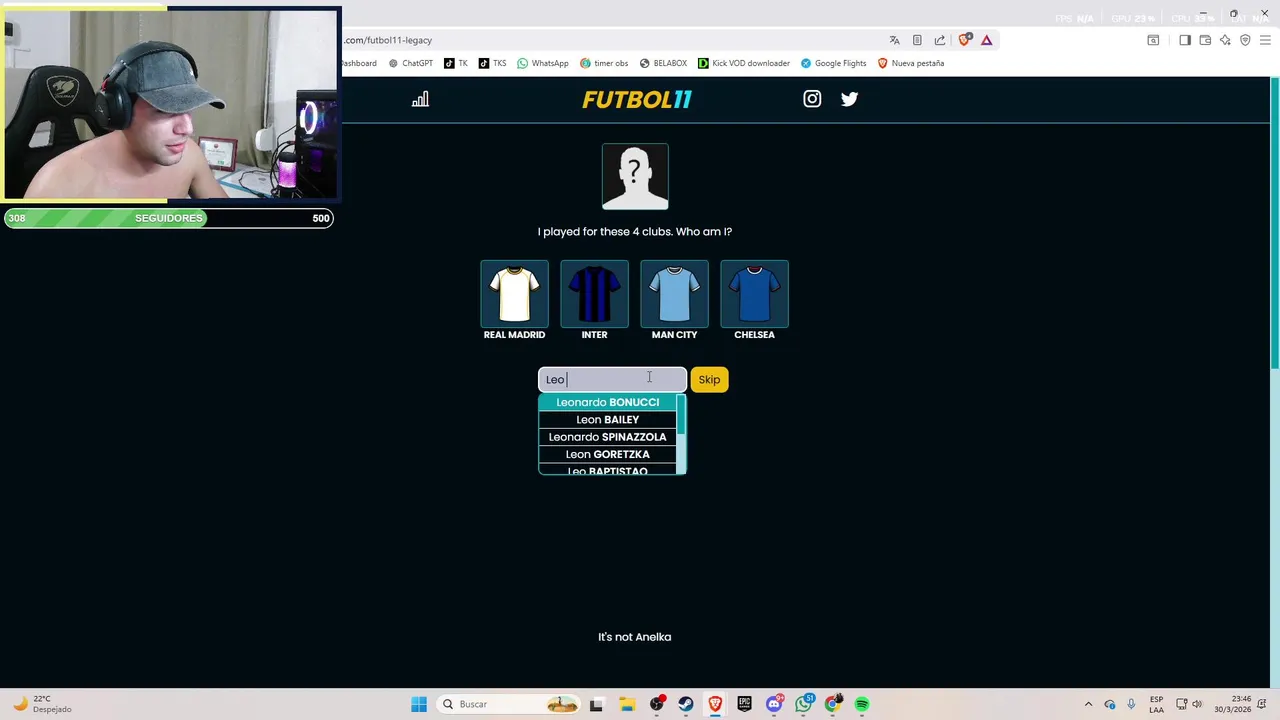
Task: Open the translate page icon
Action: (x=894, y=40)
